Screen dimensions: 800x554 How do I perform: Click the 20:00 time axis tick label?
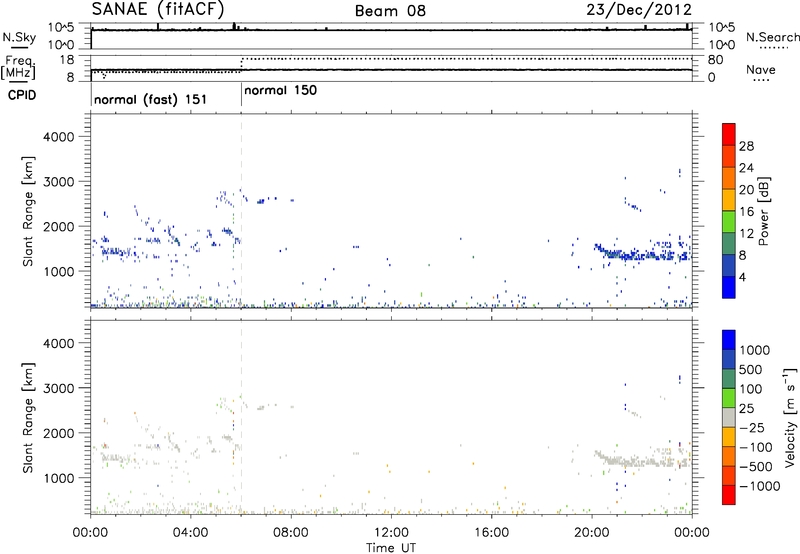tap(592, 533)
